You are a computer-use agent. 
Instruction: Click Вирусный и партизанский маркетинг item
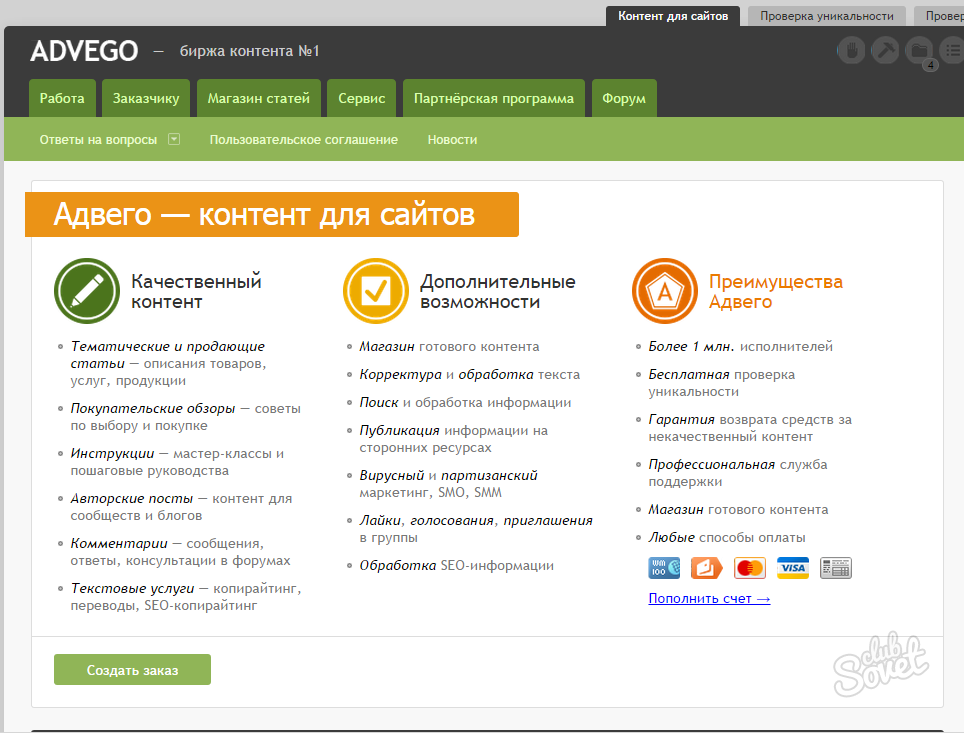448,484
